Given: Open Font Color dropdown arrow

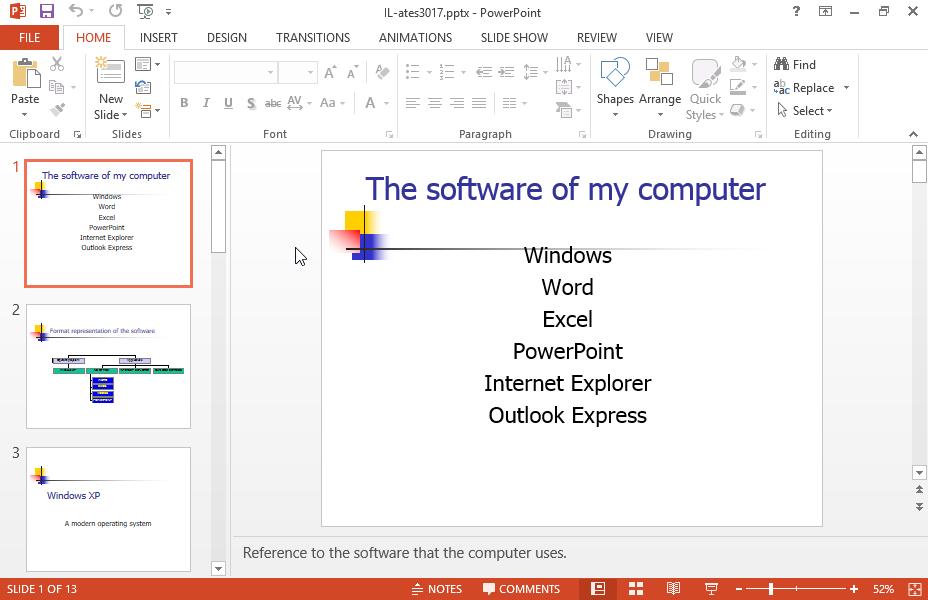Looking at the screenshot, I should point(386,104).
